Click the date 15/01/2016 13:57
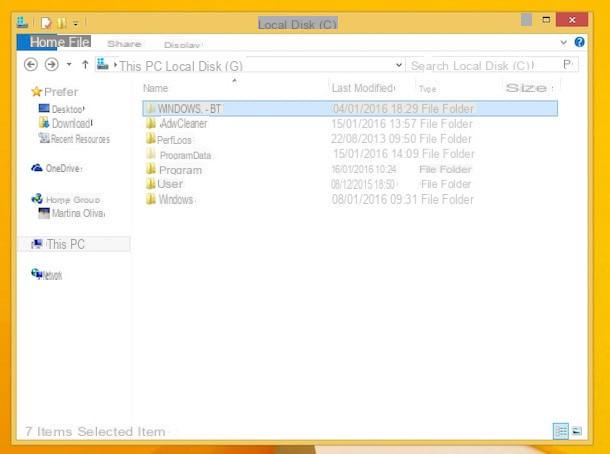Screen dimensions: 610x454 tap(374, 124)
